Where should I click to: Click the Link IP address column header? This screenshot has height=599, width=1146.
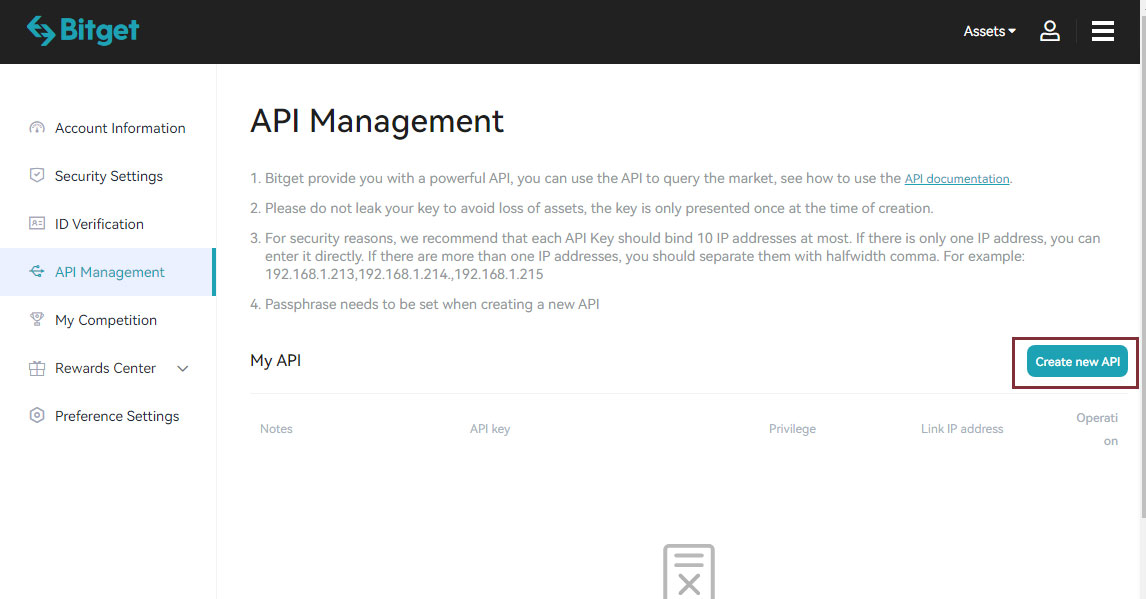tap(962, 429)
